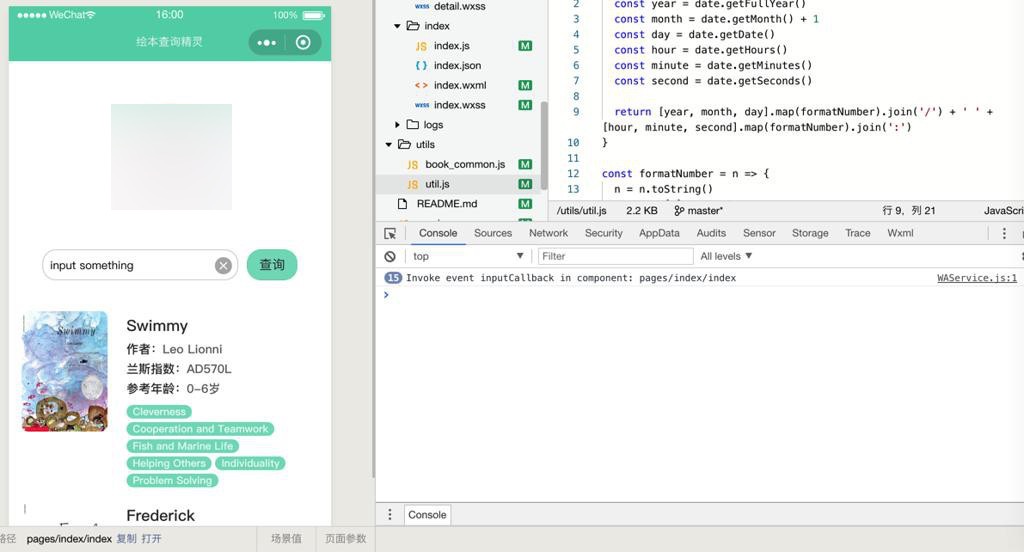Open the top context dropdown

468,256
